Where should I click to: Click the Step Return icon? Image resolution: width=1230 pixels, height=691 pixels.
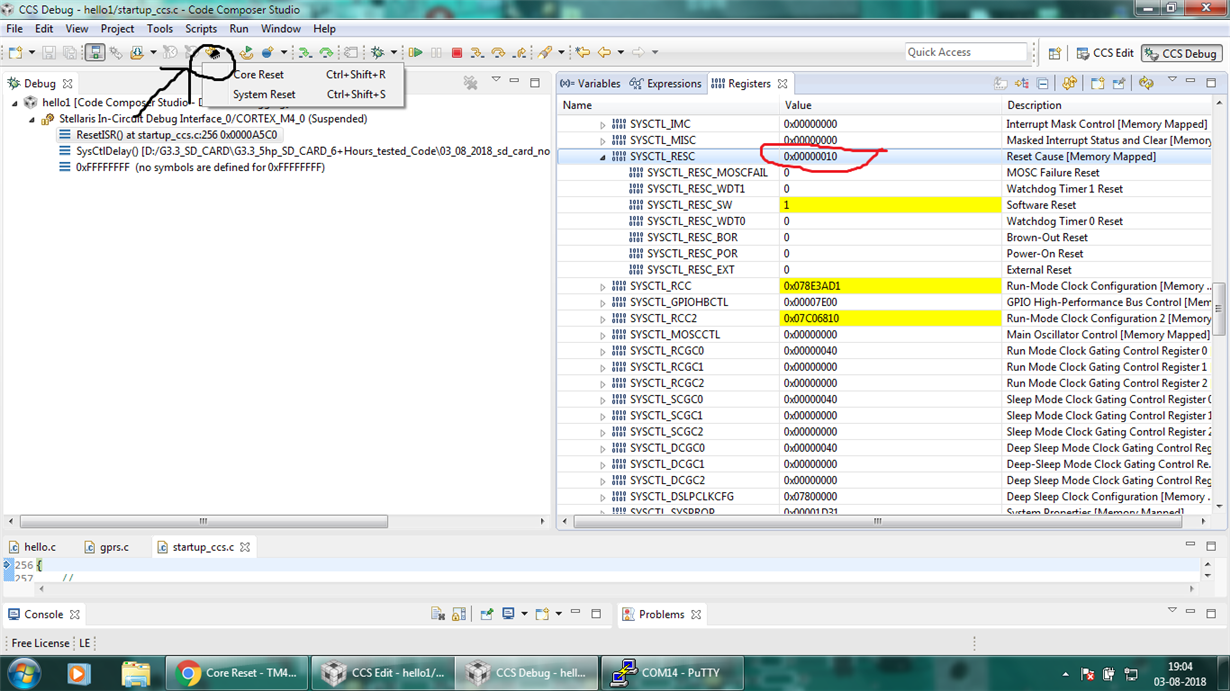click(519, 52)
